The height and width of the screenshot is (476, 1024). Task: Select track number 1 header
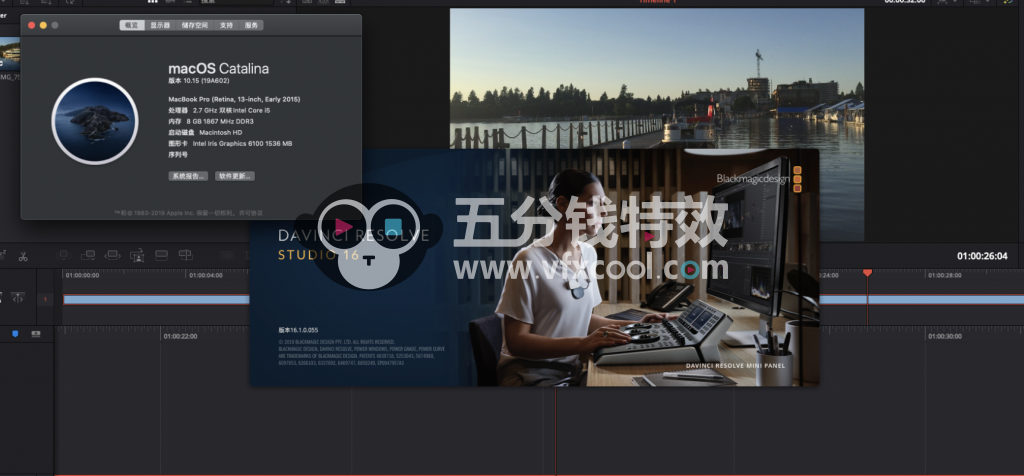[x=45, y=299]
